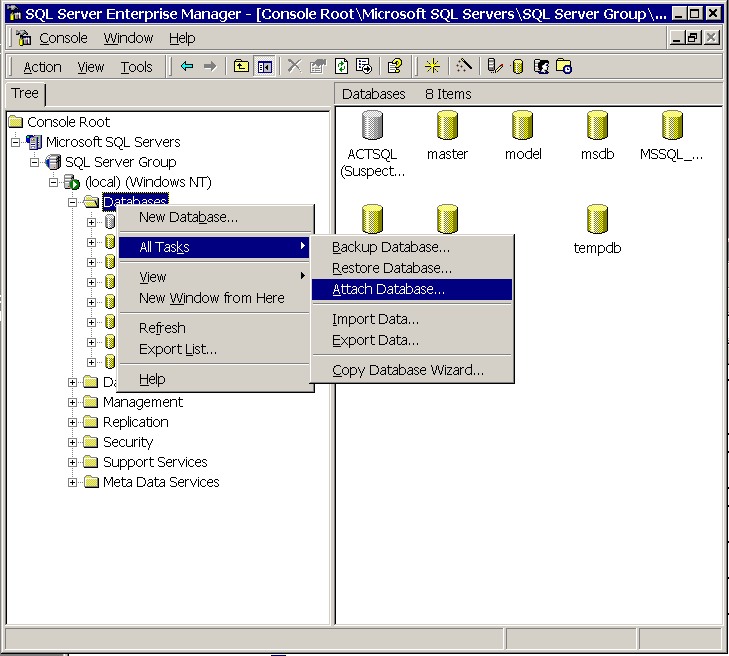Screen dimensions: 729x656
Task: Choose Export List... from context menu
Action: [x=214, y=349]
